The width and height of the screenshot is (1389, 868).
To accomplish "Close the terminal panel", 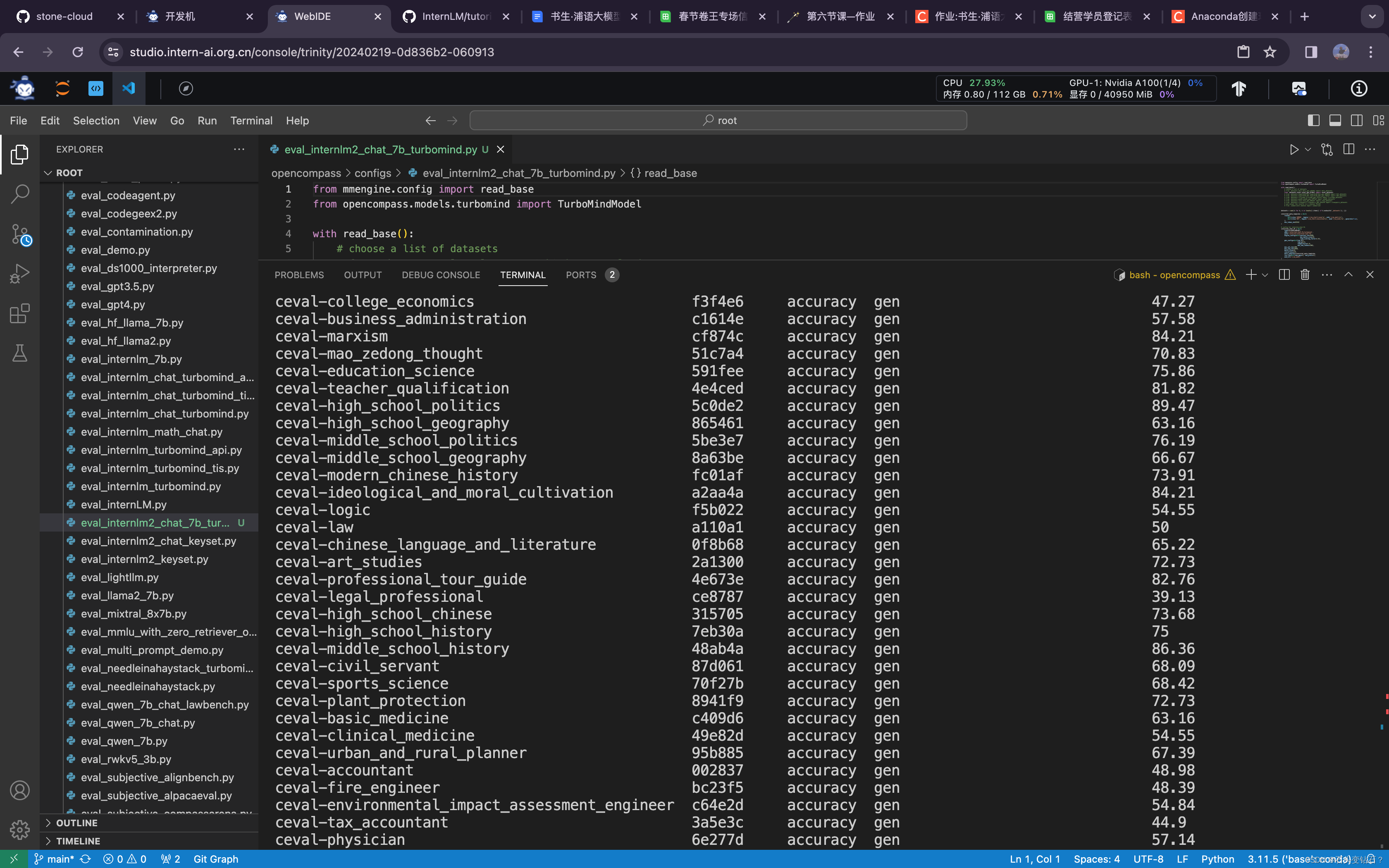I will pyautogui.click(x=1370, y=274).
